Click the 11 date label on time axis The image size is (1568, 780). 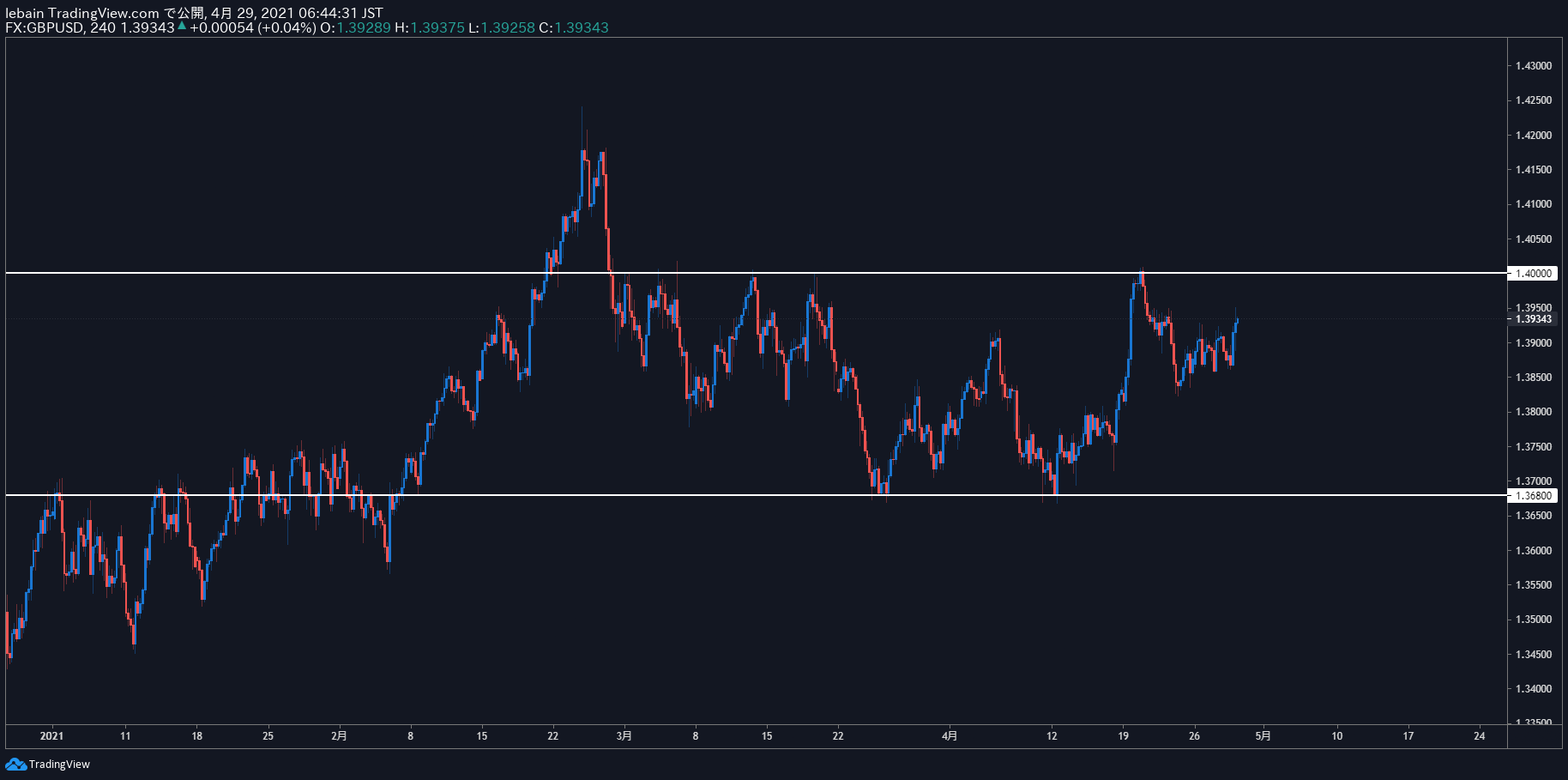[125, 735]
